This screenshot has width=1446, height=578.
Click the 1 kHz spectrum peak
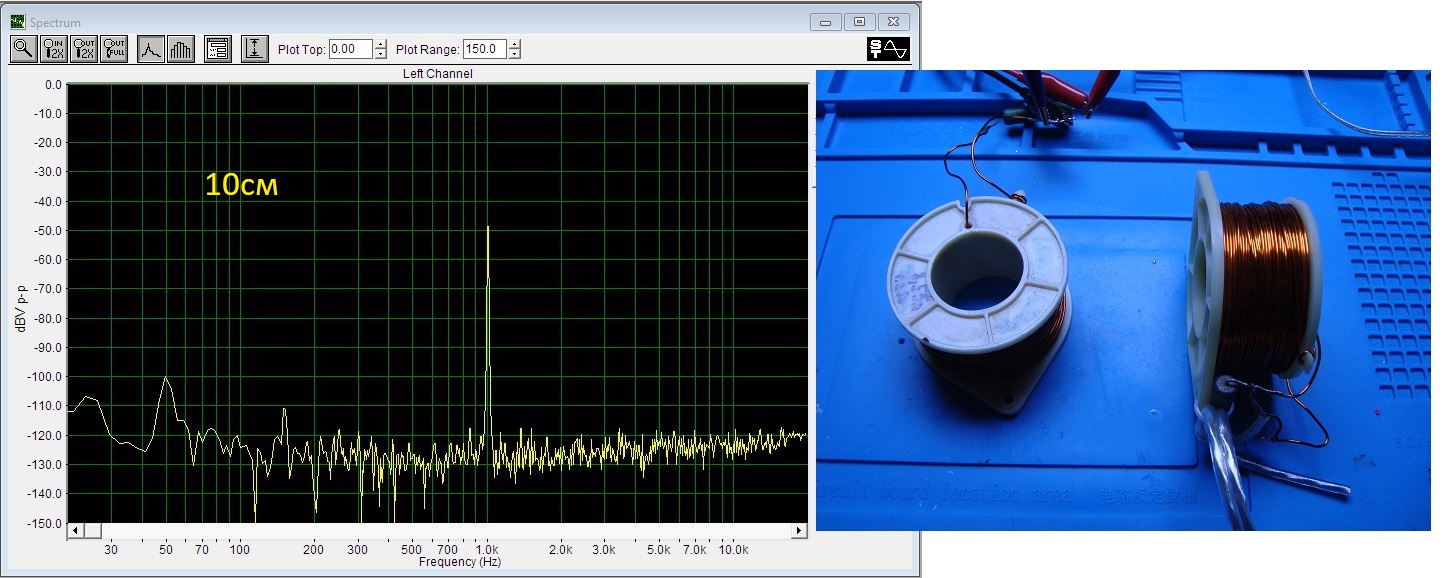point(487,228)
